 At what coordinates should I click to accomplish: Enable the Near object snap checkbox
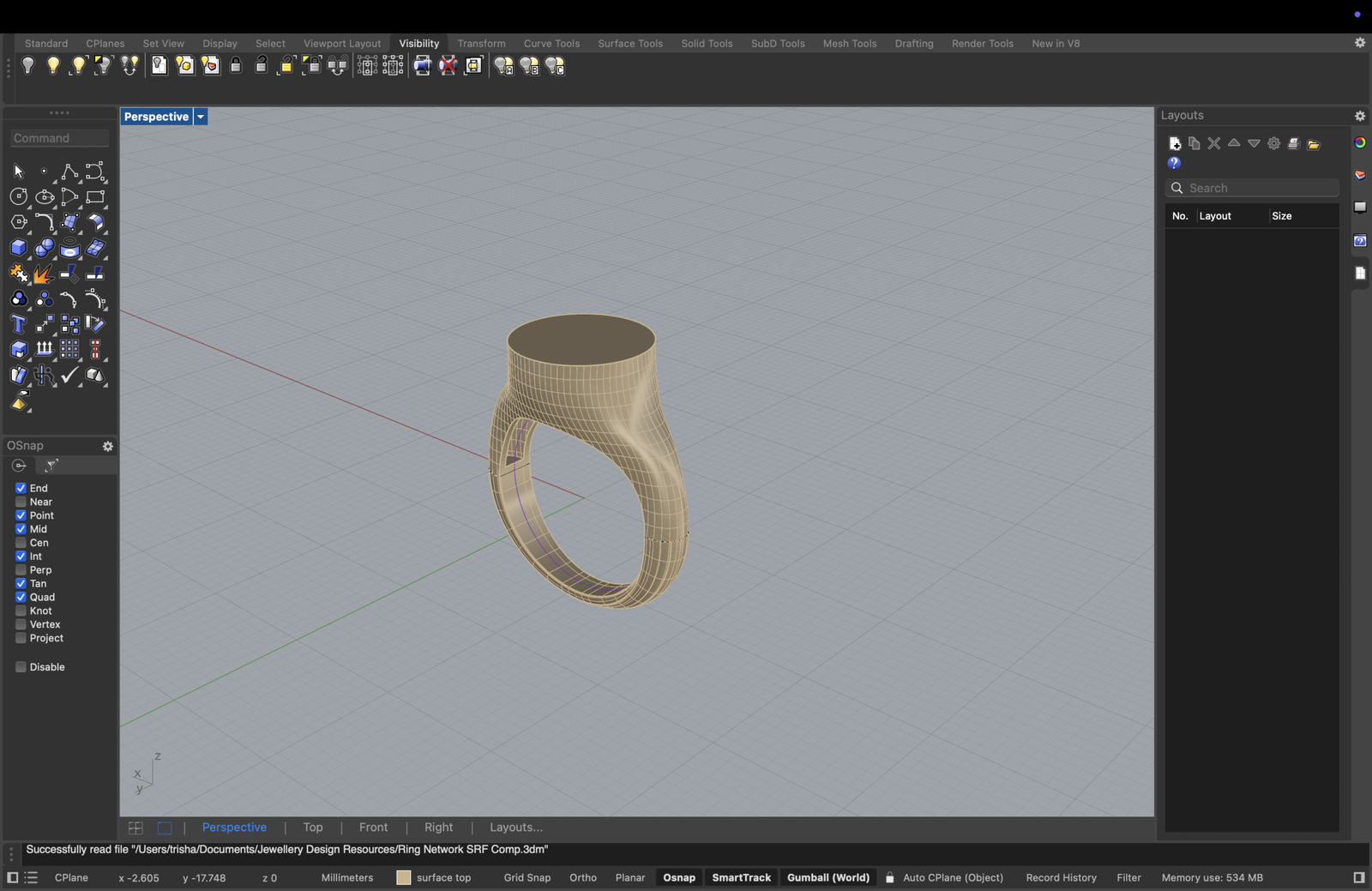pyautogui.click(x=21, y=502)
